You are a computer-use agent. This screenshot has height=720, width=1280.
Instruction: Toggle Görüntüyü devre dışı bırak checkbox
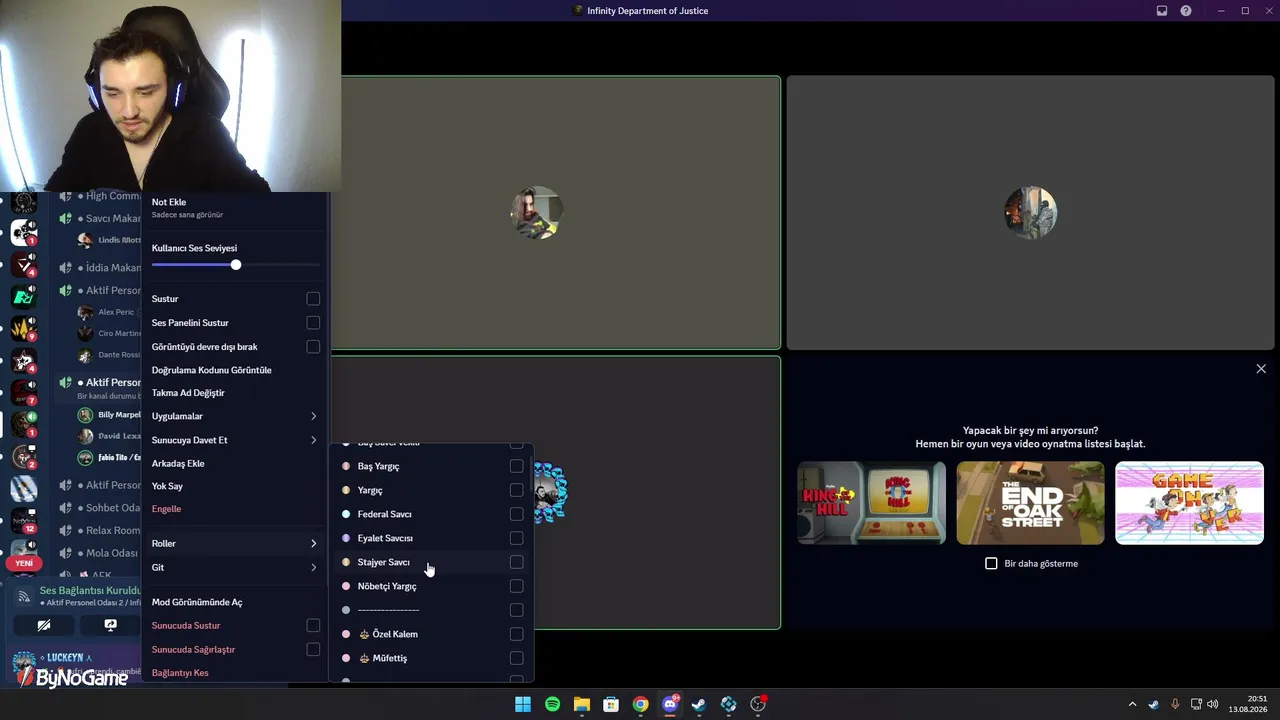coord(313,347)
